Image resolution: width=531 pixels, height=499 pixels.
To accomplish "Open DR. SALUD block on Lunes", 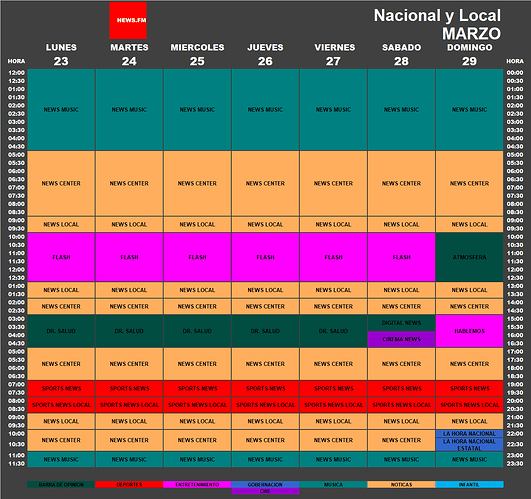I will click(61, 331).
